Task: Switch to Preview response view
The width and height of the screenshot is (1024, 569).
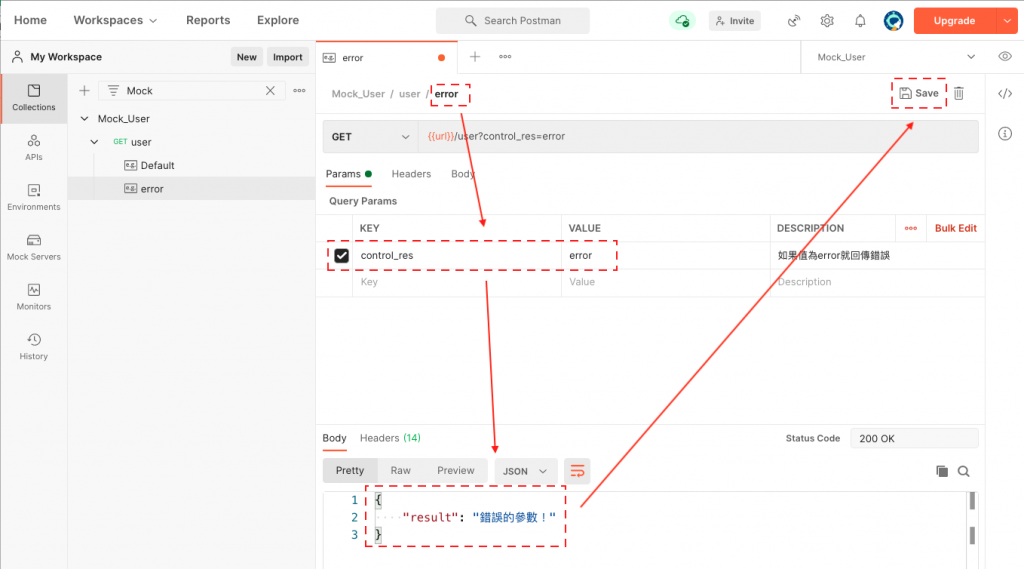Action: (x=455, y=470)
